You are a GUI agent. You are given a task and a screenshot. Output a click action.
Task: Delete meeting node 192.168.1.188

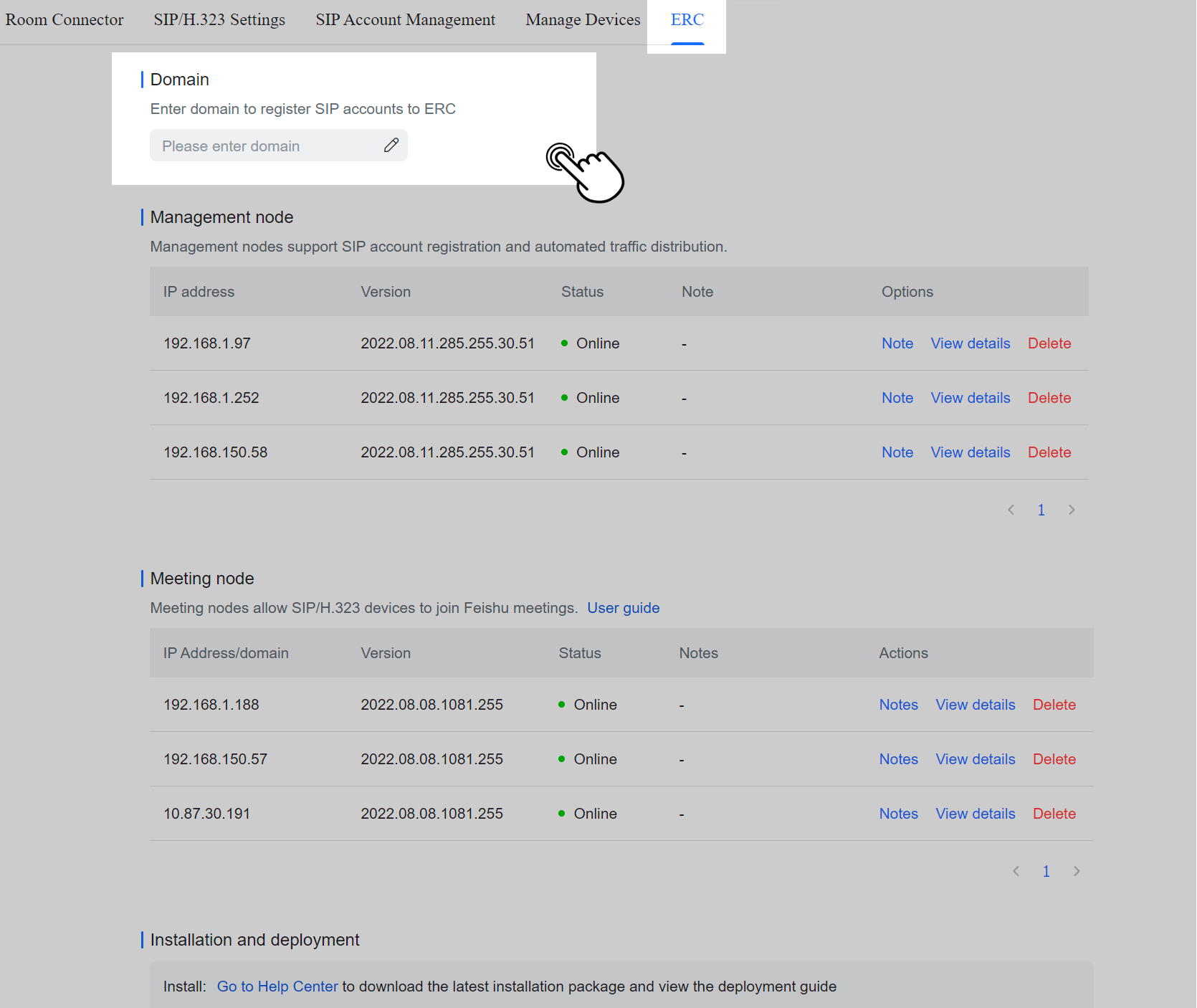click(1054, 705)
